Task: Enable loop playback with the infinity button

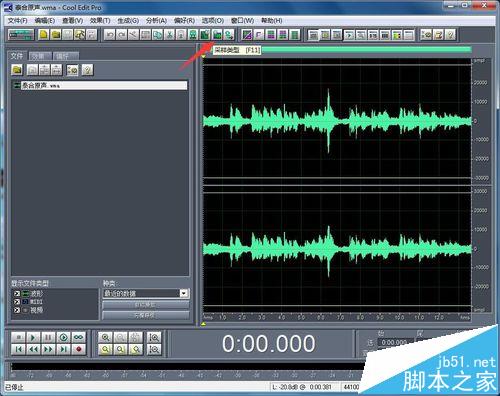Action: 79,338
